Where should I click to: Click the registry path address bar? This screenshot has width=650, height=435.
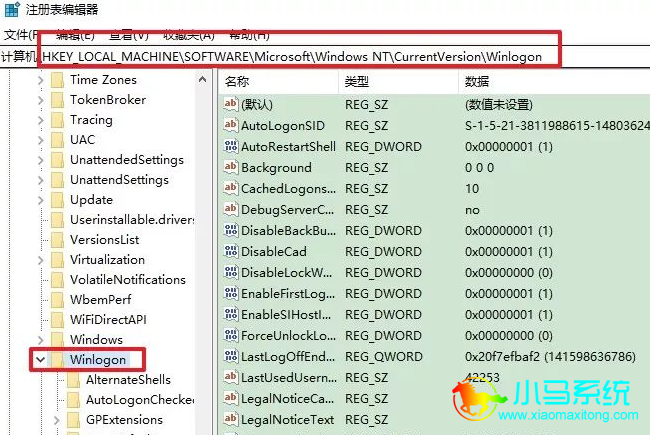(x=325, y=56)
